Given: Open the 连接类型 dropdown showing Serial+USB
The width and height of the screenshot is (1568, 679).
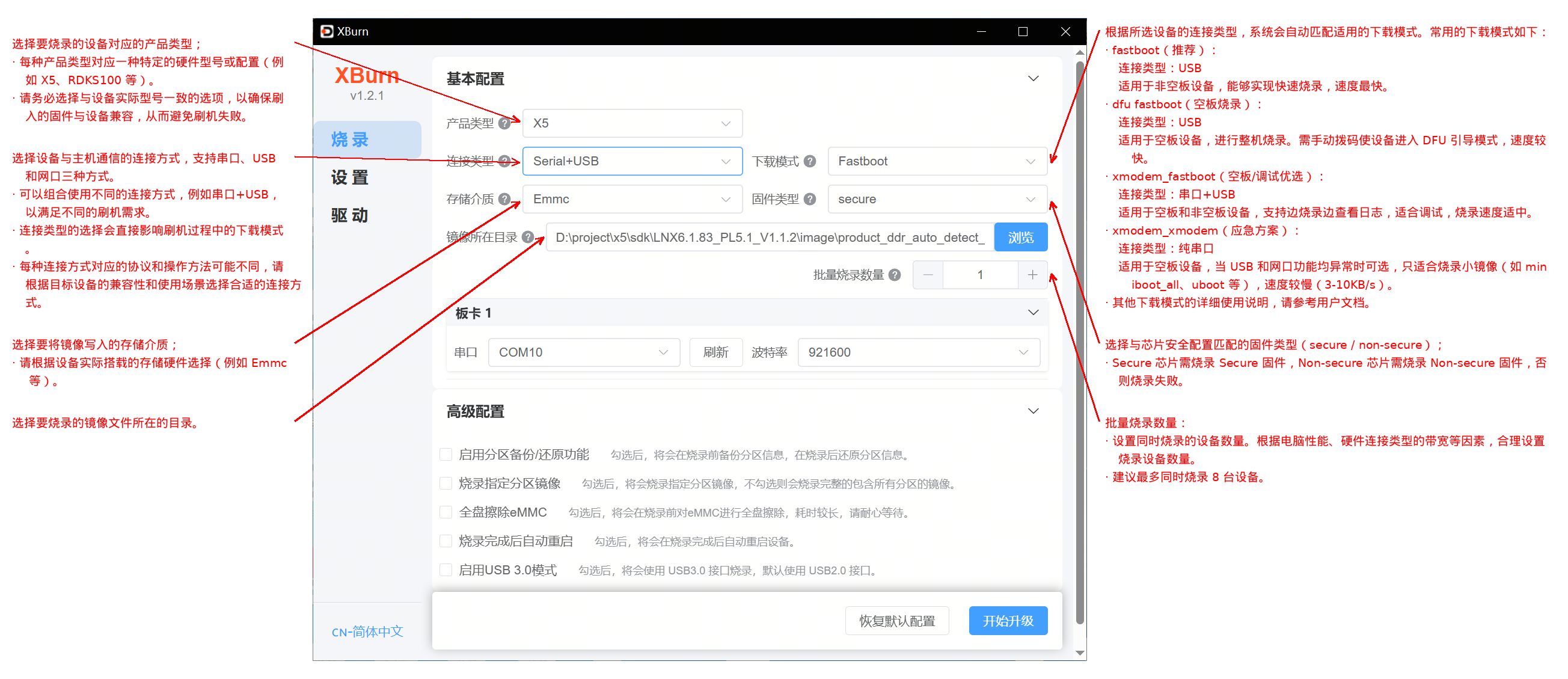Looking at the screenshot, I should tap(632, 161).
